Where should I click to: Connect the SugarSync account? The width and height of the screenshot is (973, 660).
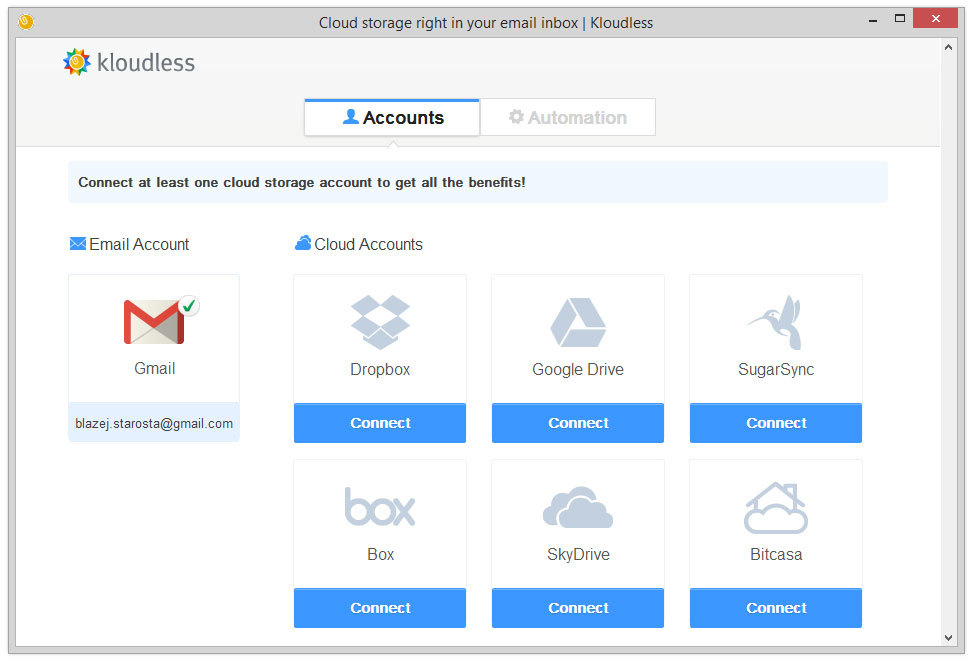point(776,423)
